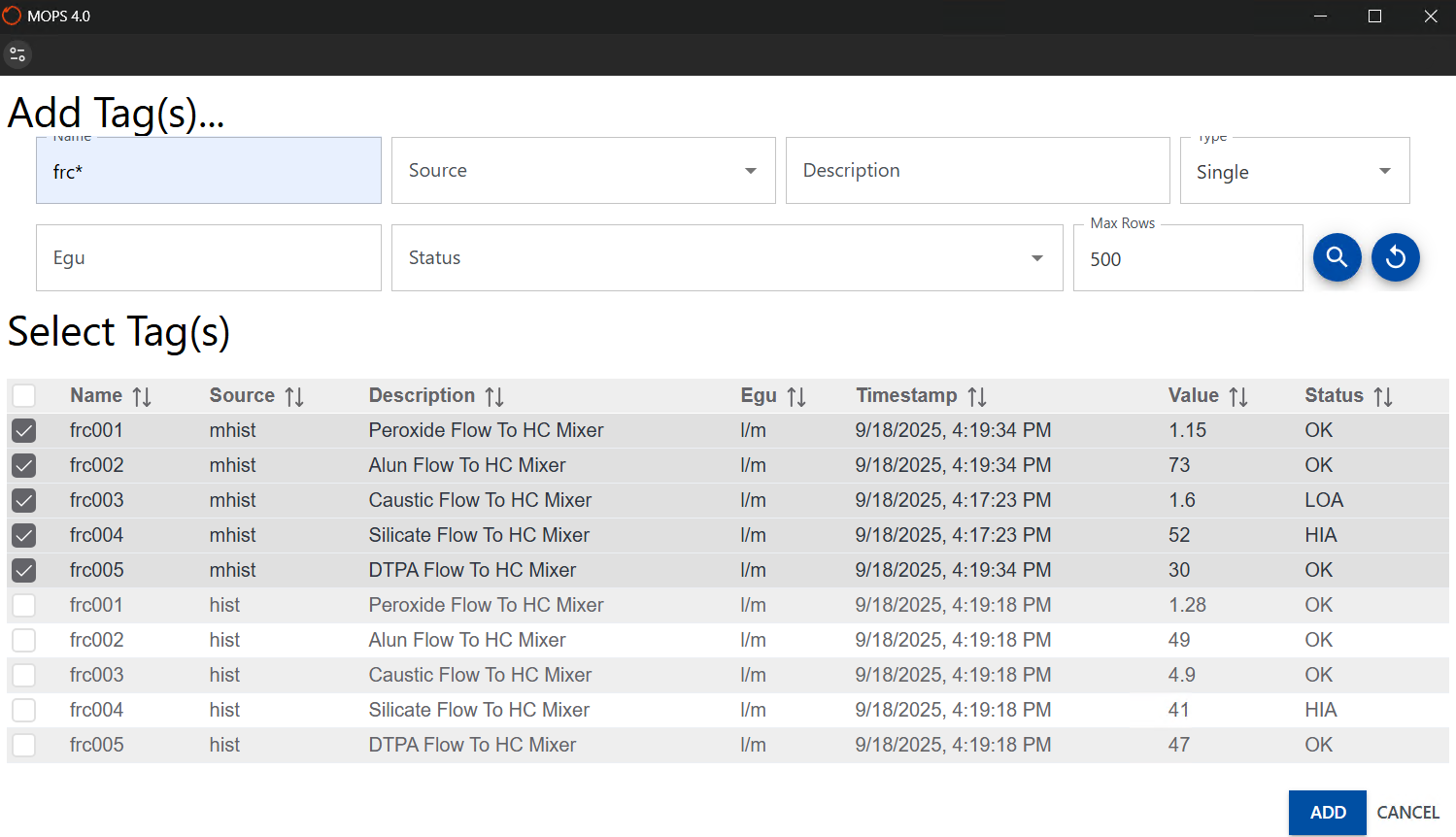
Task: Sort by the Source column arrows
Action: coord(293,395)
